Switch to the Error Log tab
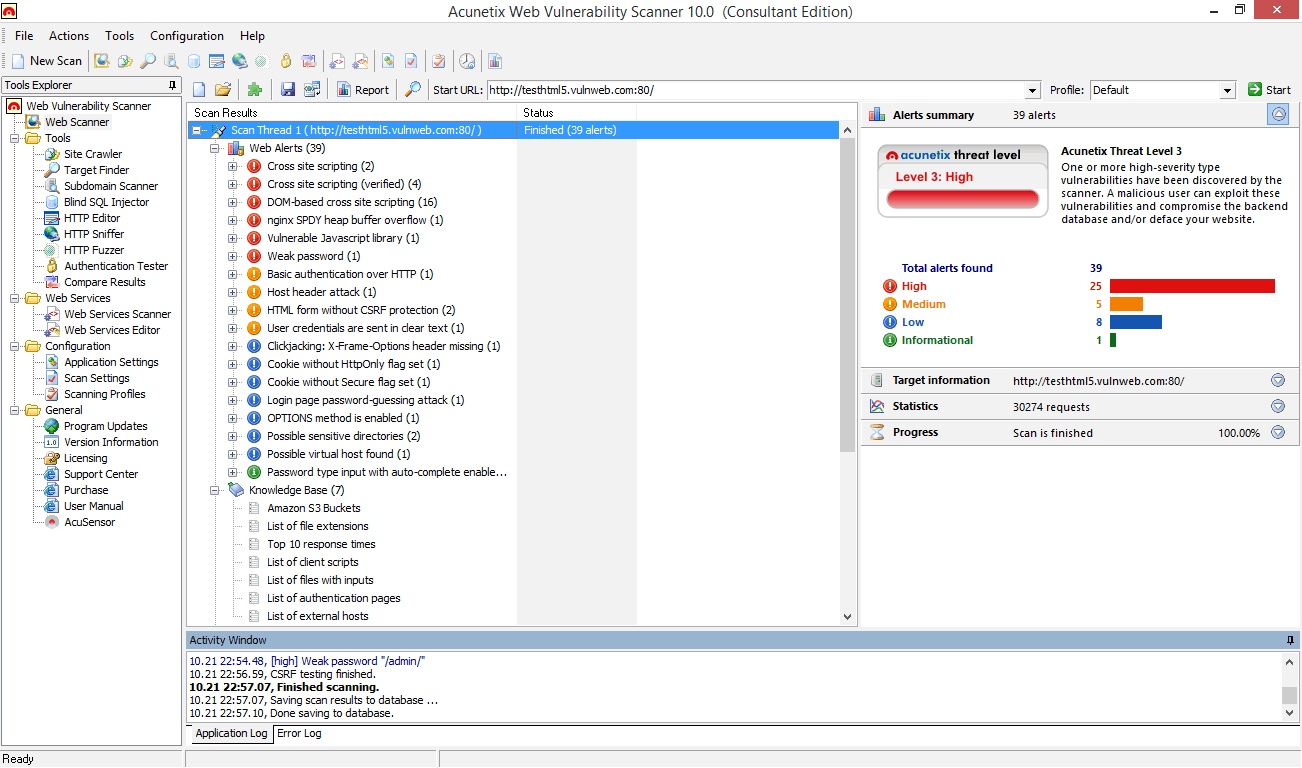Screen dimensions: 1302x768 pos(299,734)
